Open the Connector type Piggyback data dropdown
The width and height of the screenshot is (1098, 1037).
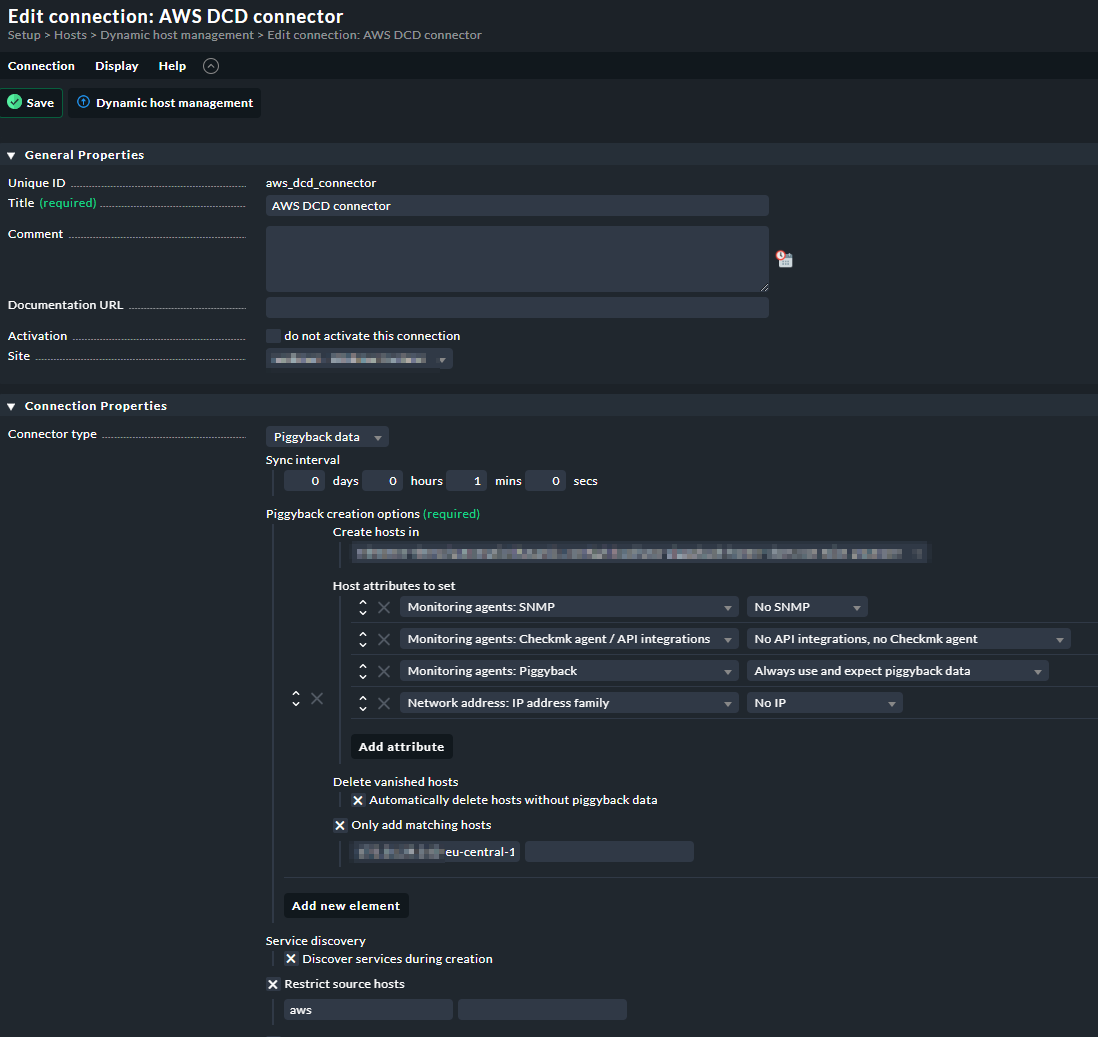click(327, 437)
